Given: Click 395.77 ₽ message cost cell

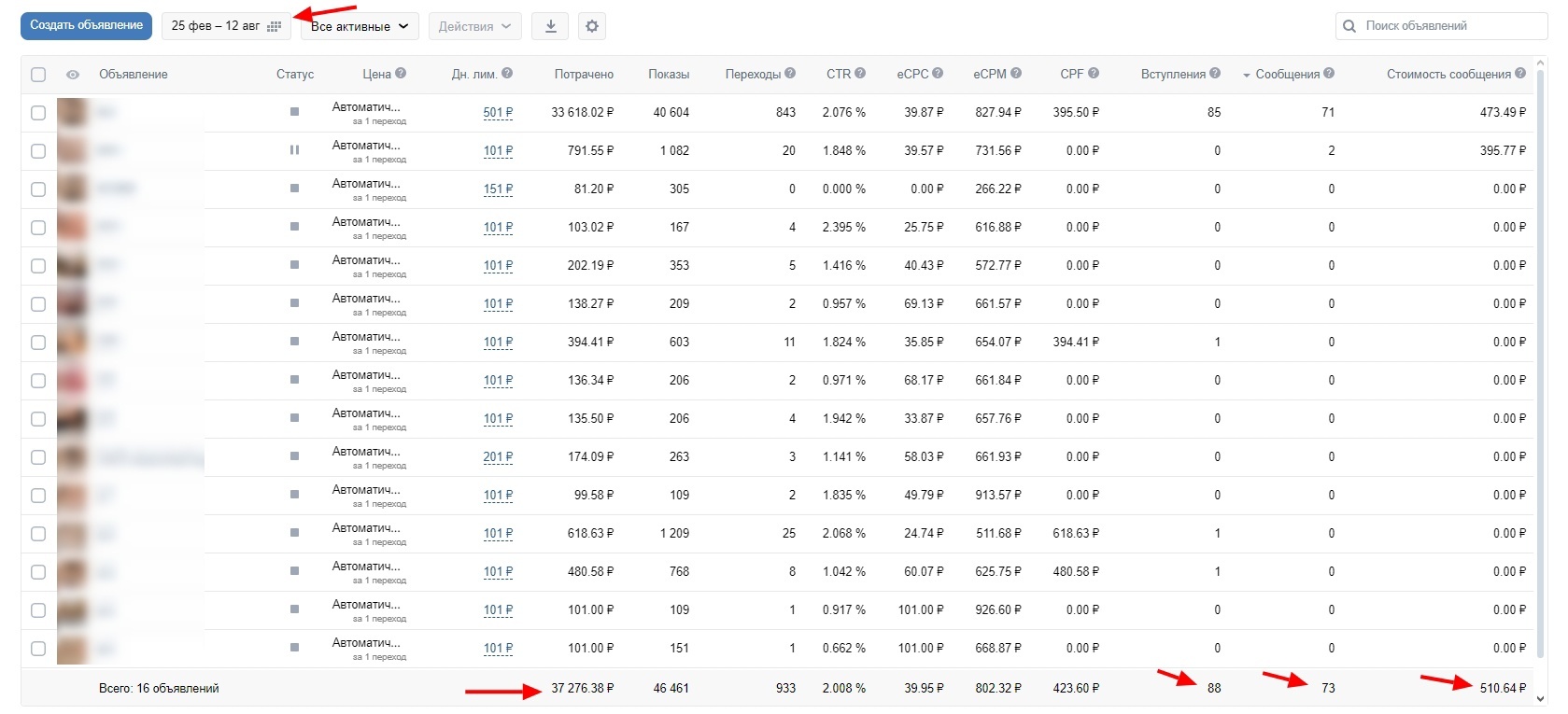Looking at the screenshot, I should point(1503,150).
